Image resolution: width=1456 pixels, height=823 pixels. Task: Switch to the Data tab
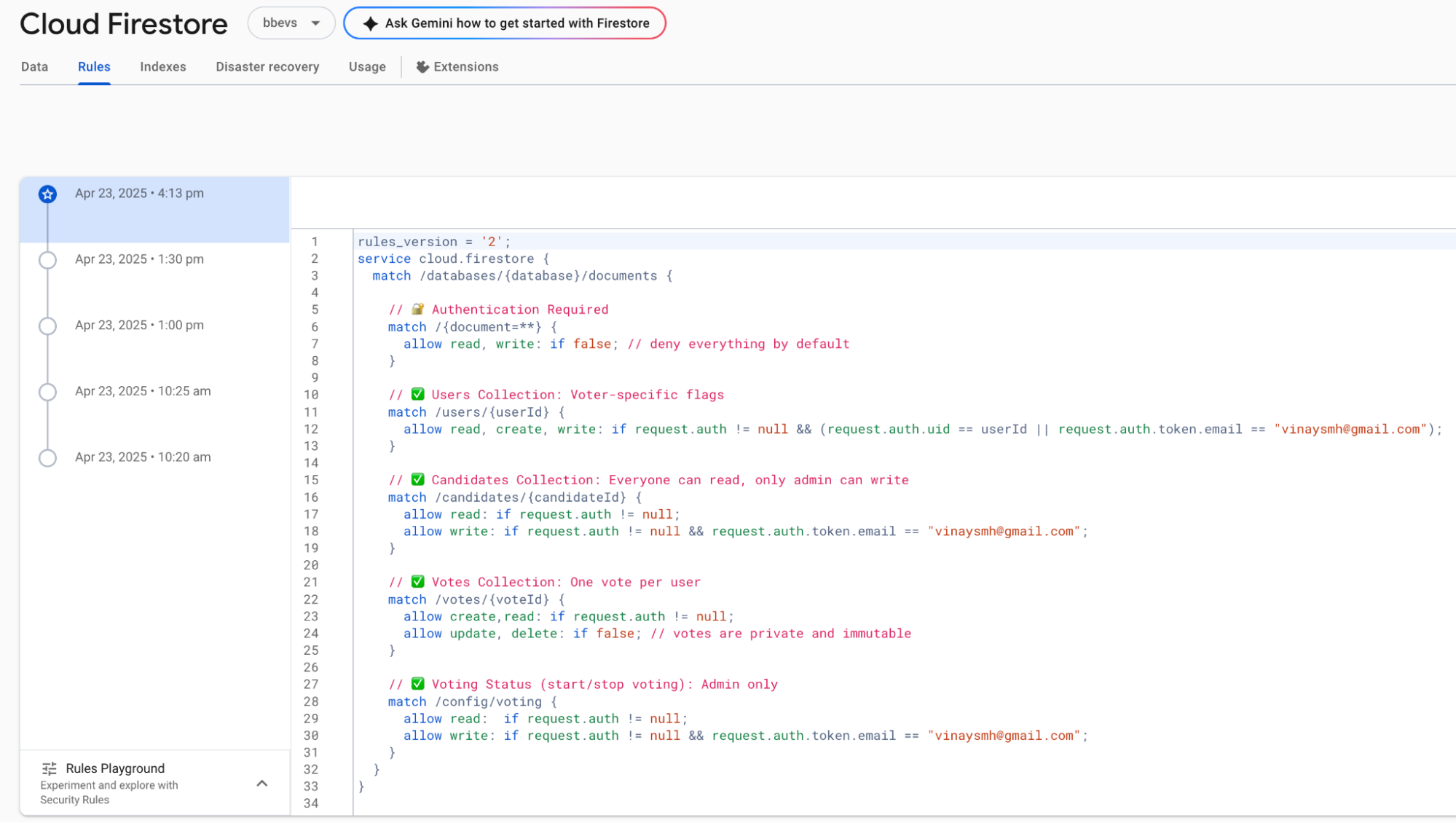(x=34, y=67)
